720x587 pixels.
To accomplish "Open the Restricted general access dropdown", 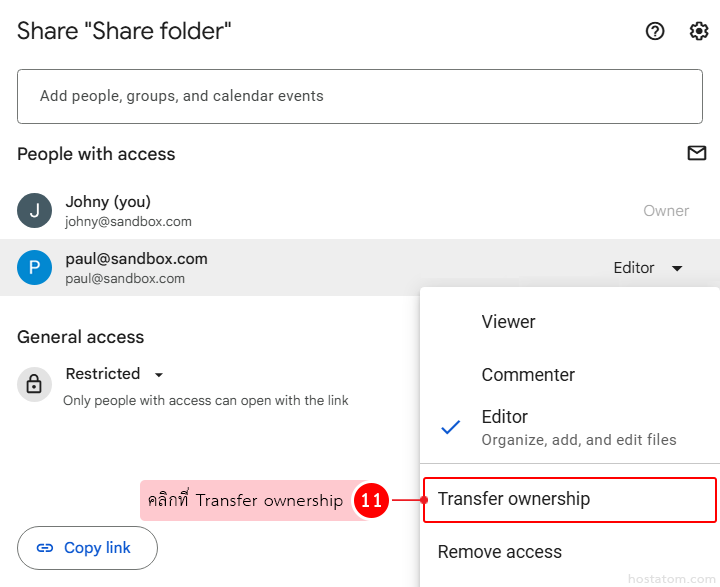I will coord(158,375).
